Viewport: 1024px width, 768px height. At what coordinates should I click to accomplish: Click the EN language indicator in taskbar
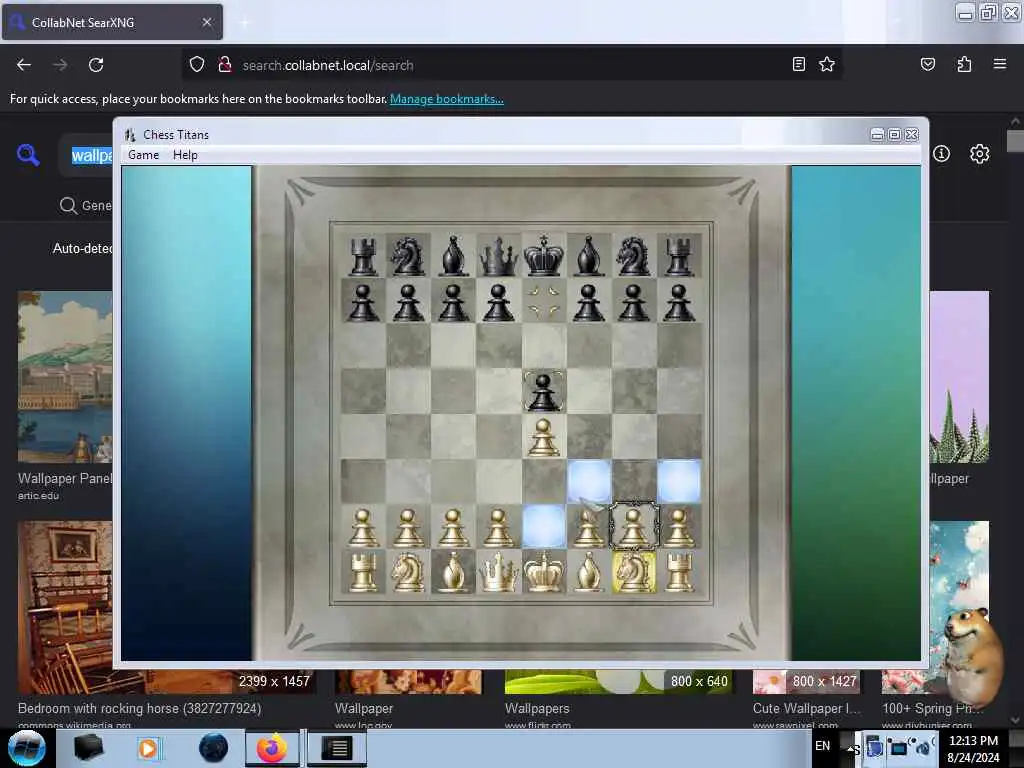[822, 746]
